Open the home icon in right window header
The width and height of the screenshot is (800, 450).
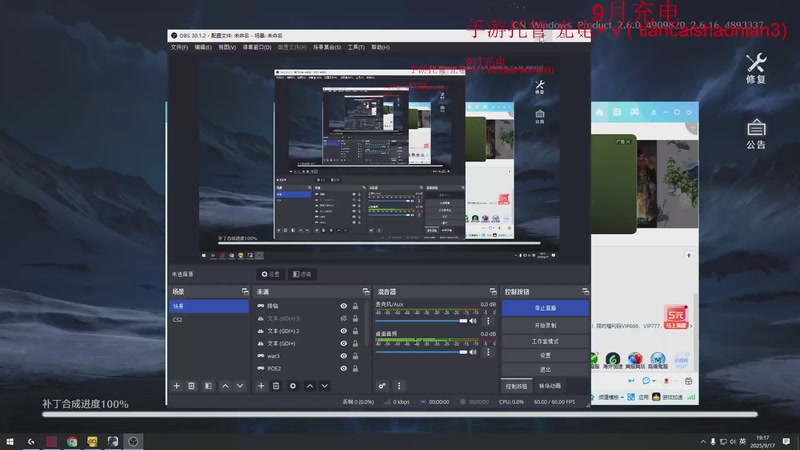(599, 112)
